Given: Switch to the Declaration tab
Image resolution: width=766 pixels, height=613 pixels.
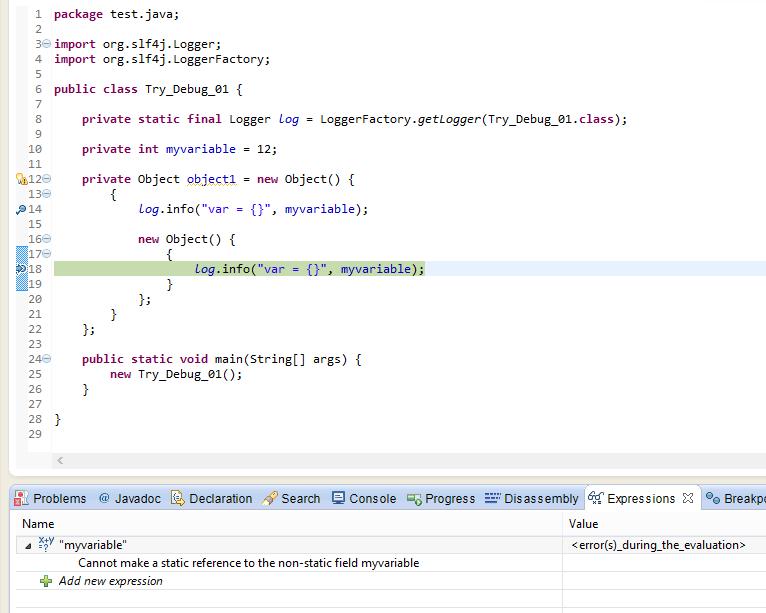Looking at the screenshot, I should (x=212, y=498).
